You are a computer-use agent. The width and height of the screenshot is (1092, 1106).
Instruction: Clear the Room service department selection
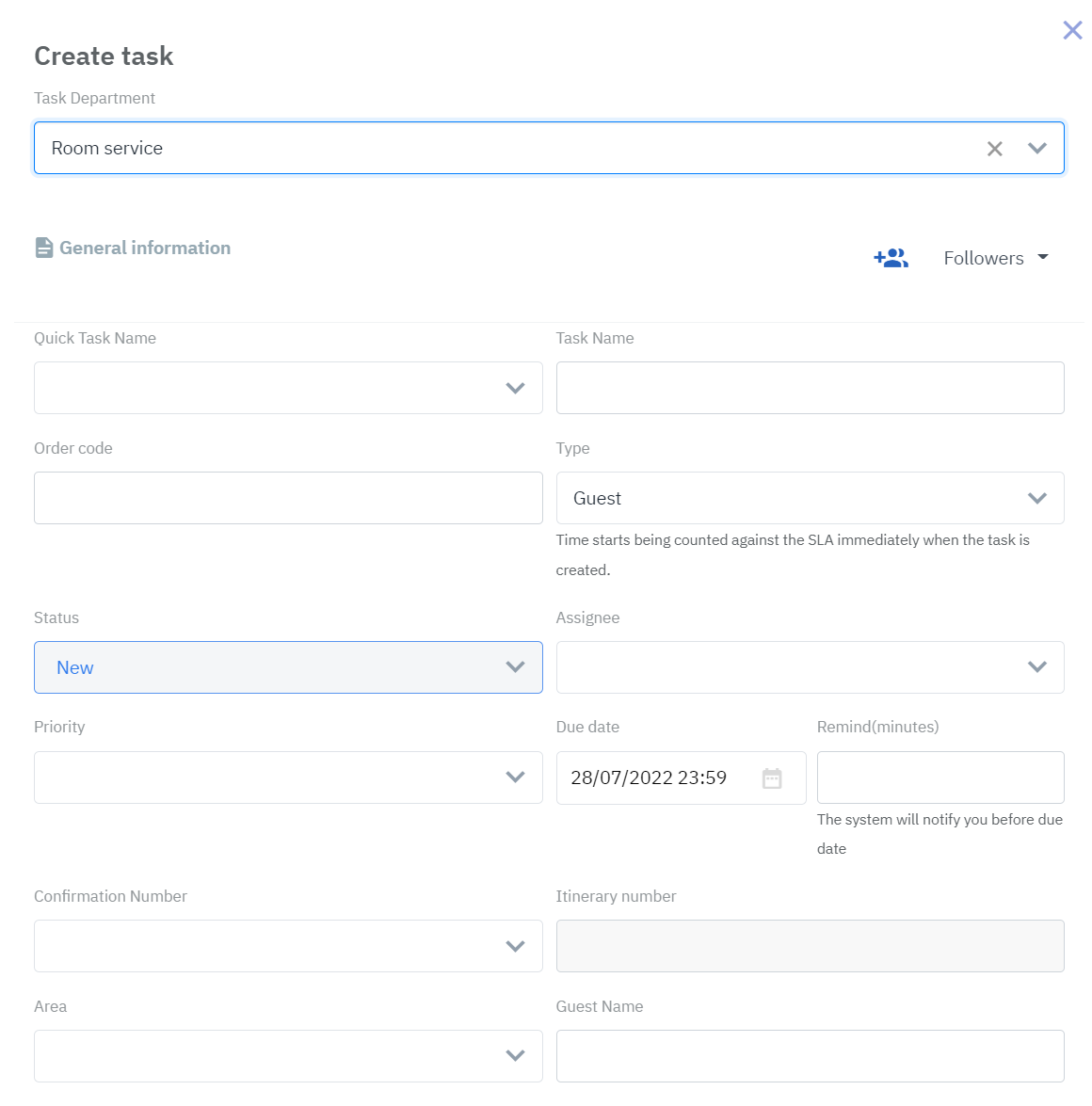[x=994, y=149]
